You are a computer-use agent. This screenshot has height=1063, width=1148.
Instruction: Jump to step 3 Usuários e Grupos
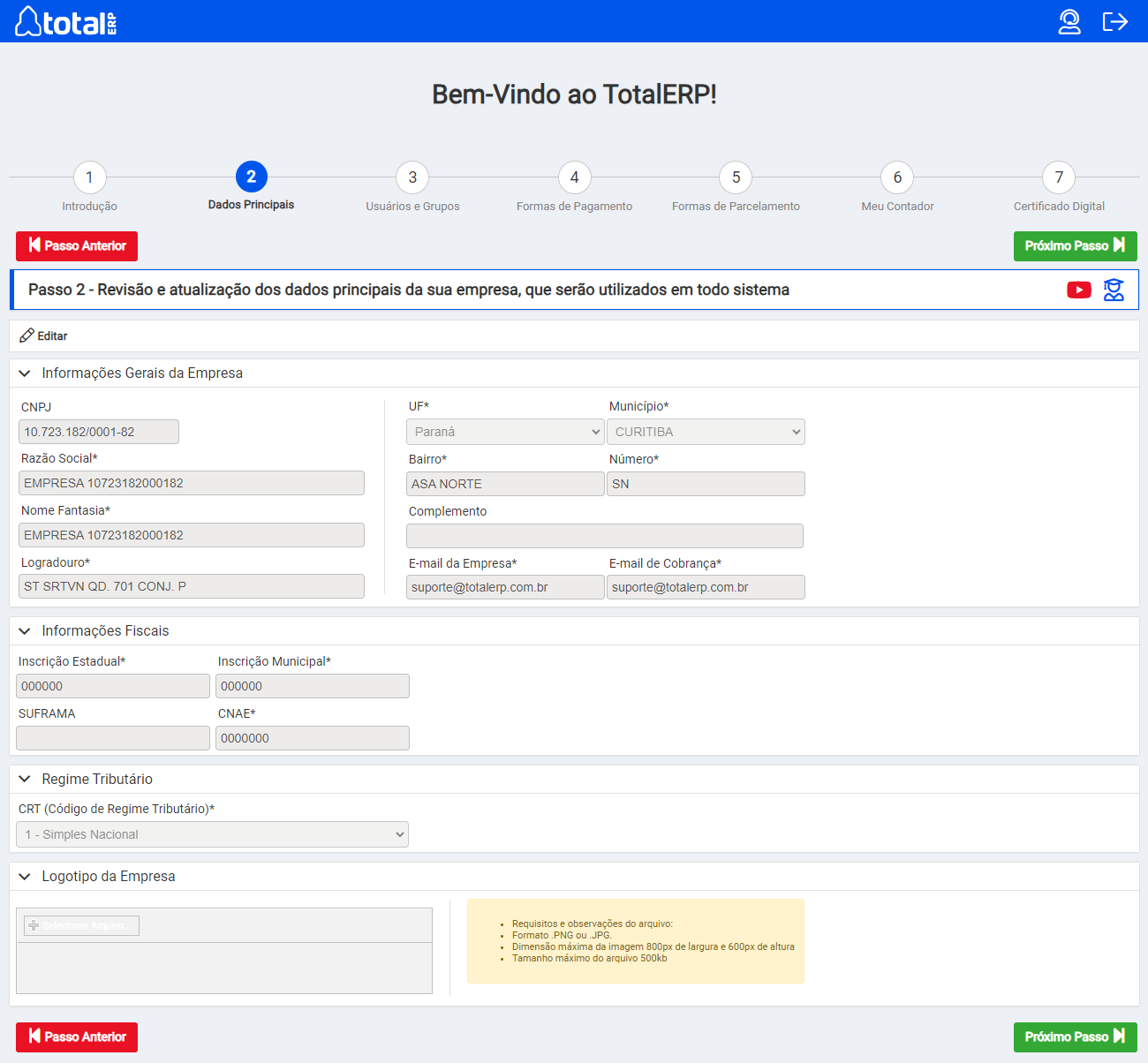tap(412, 177)
